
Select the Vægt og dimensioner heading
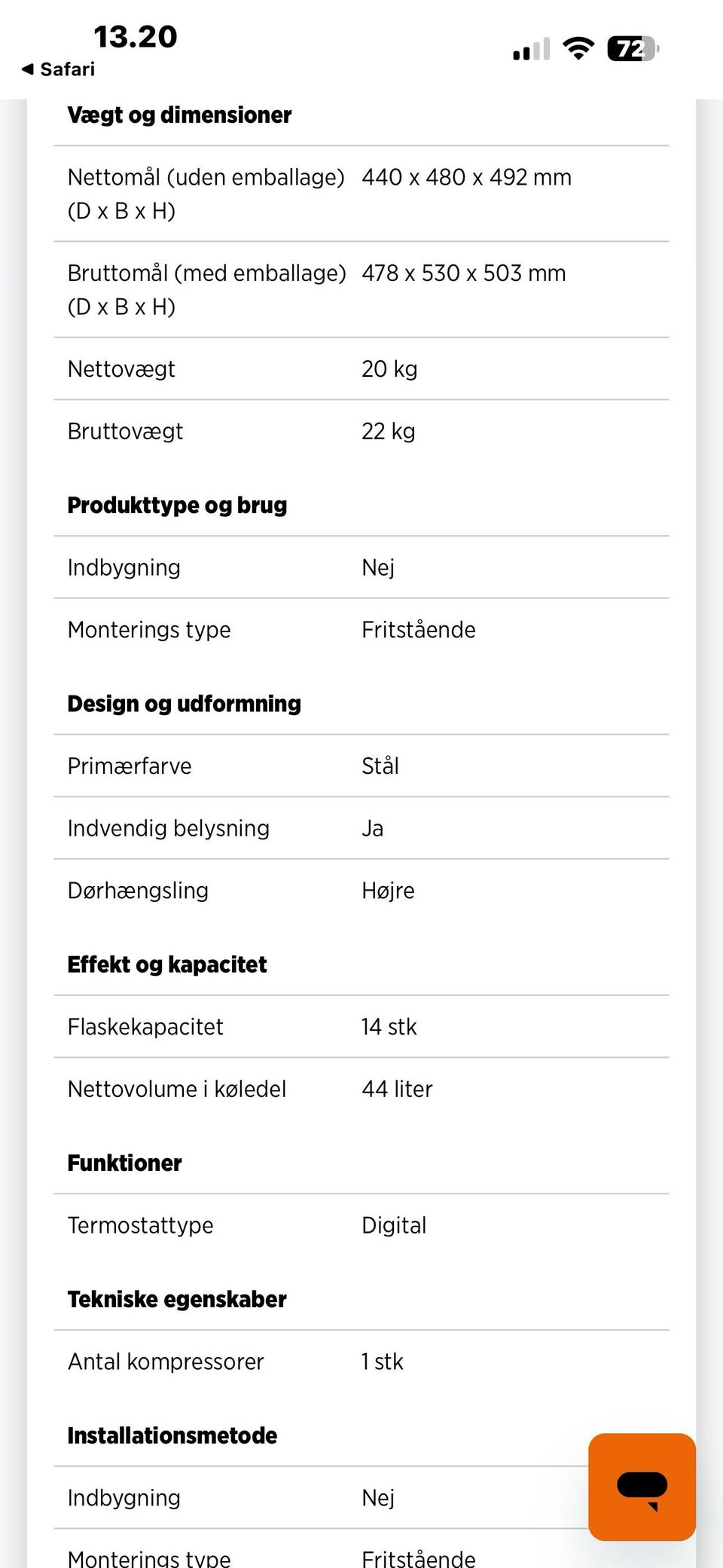point(179,115)
